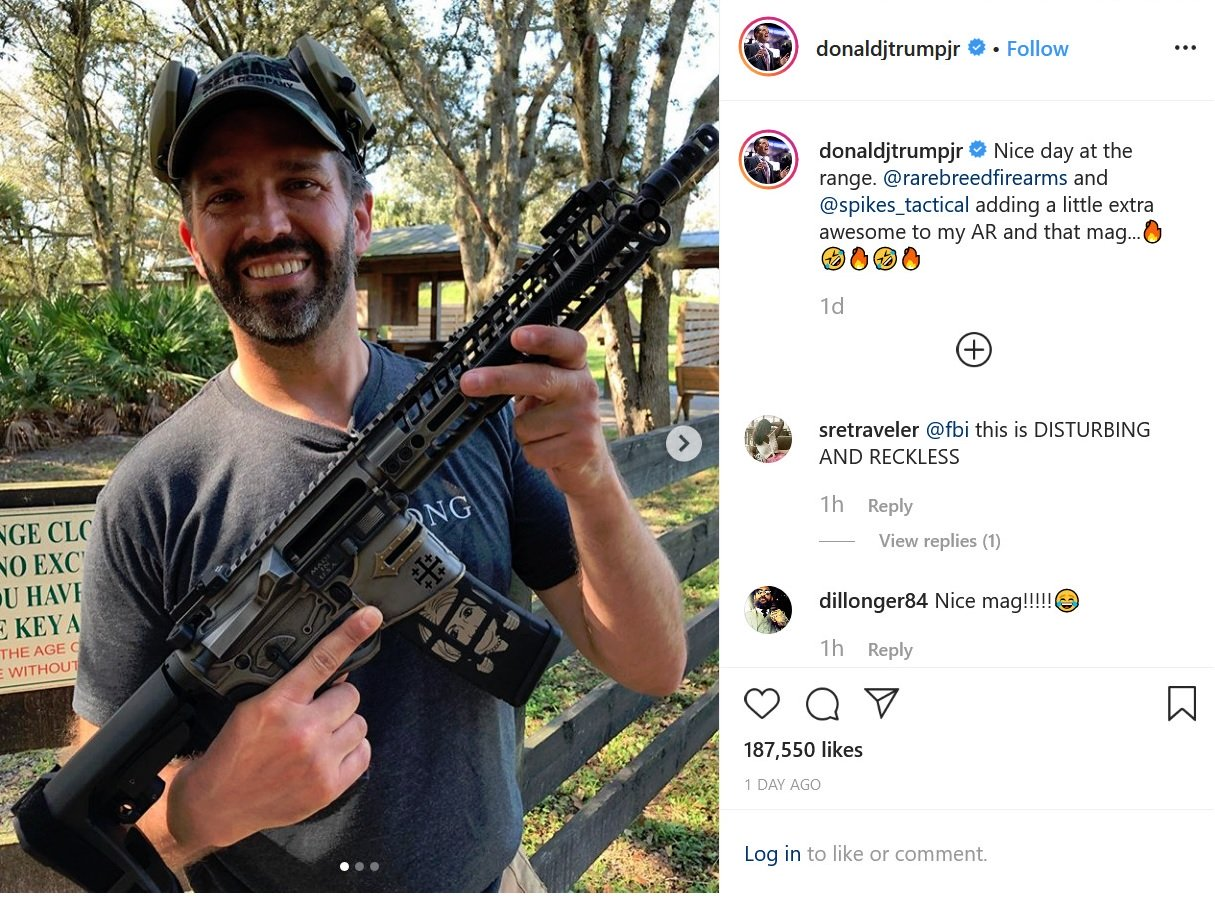Open dillonger84's profile avatar

(x=768, y=609)
